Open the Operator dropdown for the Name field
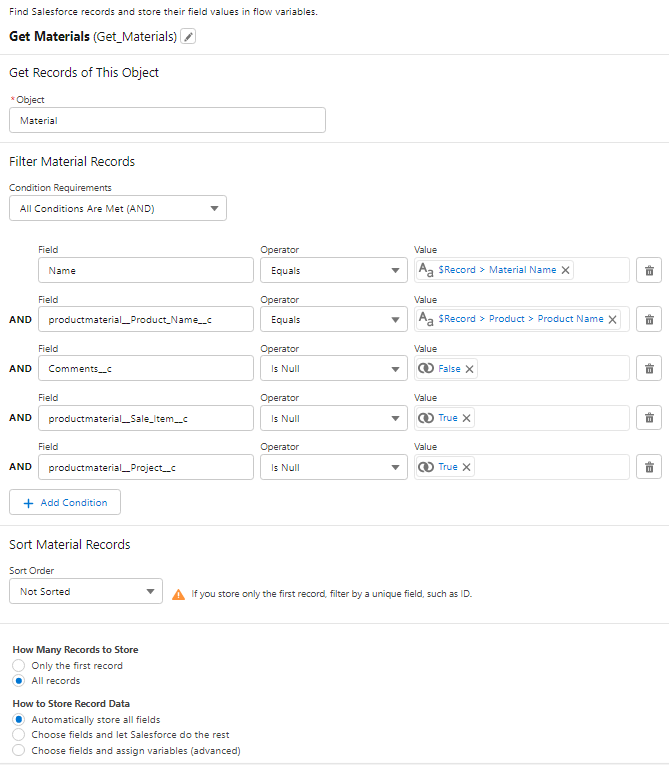Image resolution: width=669 pixels, height=765 pixels. (x=333, y=270)
